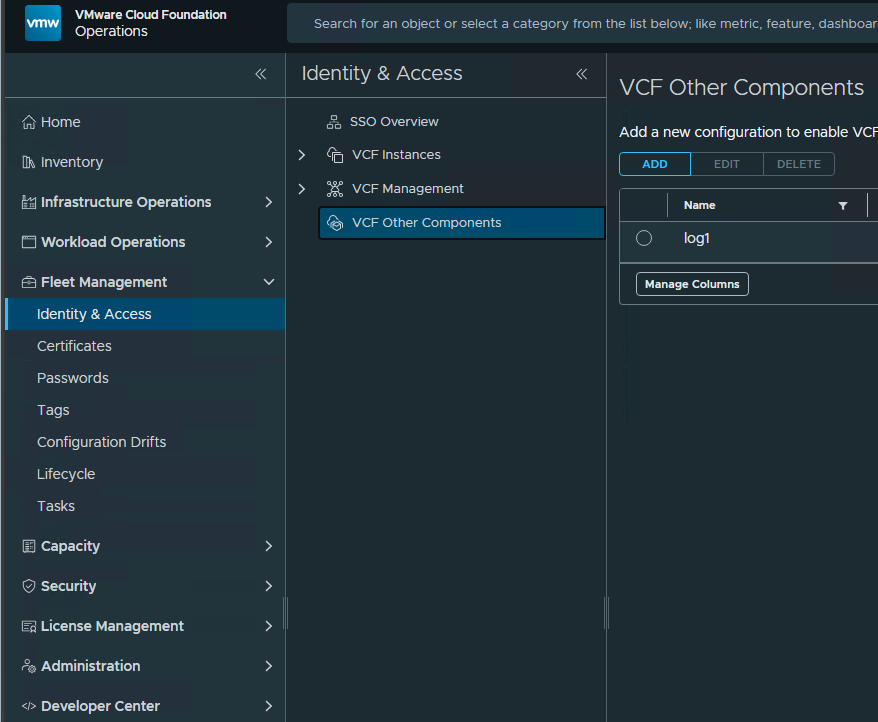Select VCF Other Components tree item
The width and height of the screenshot is (878, 722).
[x=462, y=223]
